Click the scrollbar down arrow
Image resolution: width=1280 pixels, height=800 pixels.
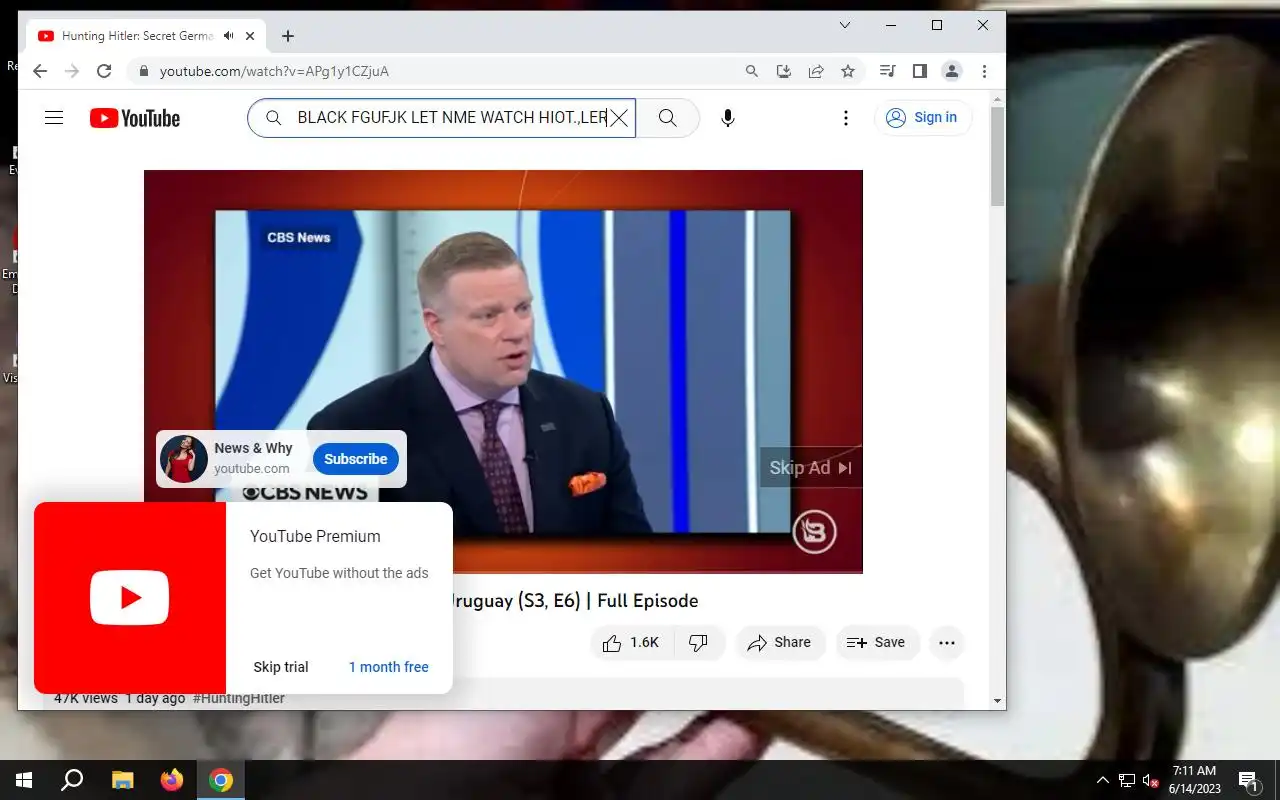pyautogui.click(x=997, y=702)
